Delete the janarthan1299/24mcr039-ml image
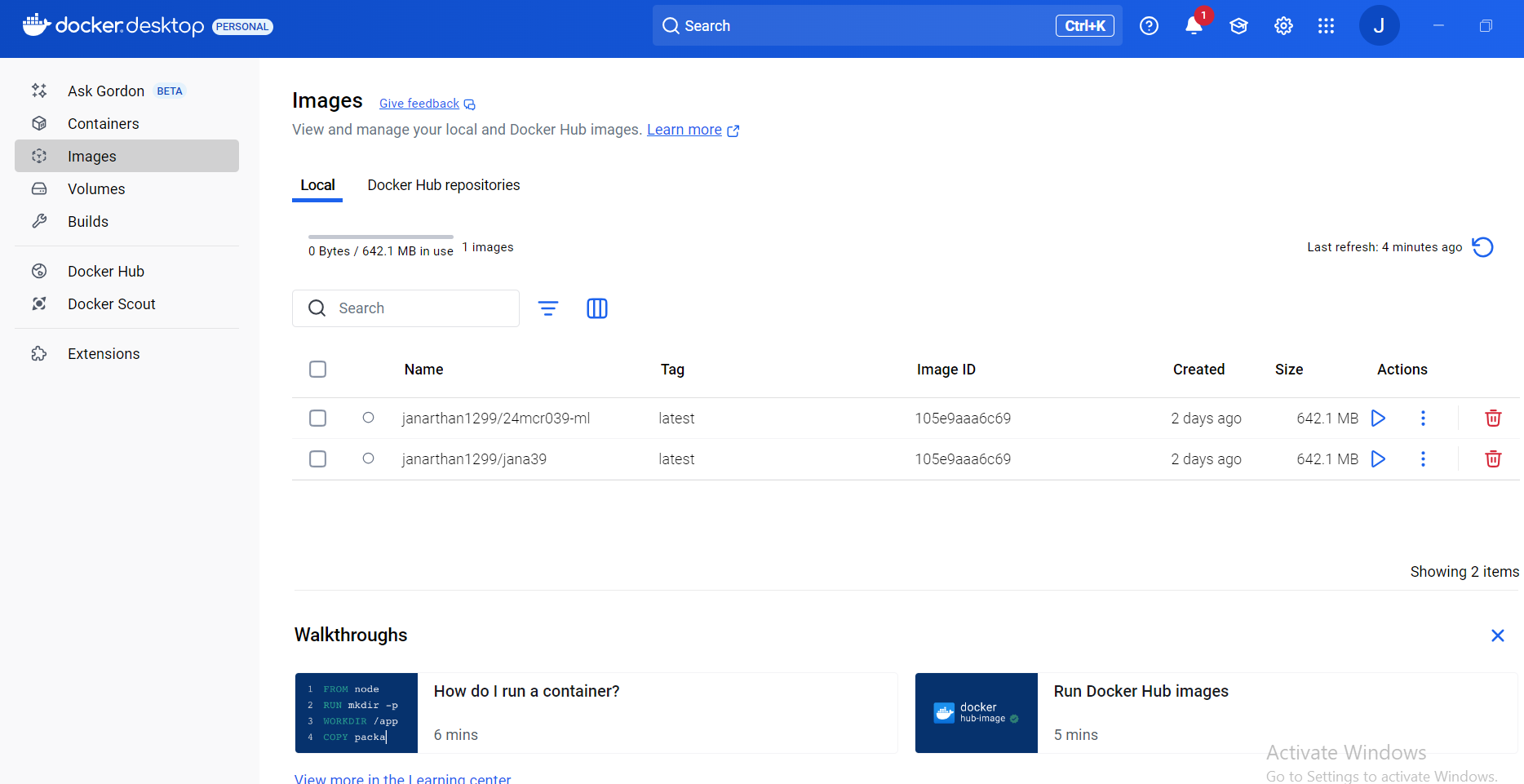Screen dimensions: 1524x784 (1493, 419)
